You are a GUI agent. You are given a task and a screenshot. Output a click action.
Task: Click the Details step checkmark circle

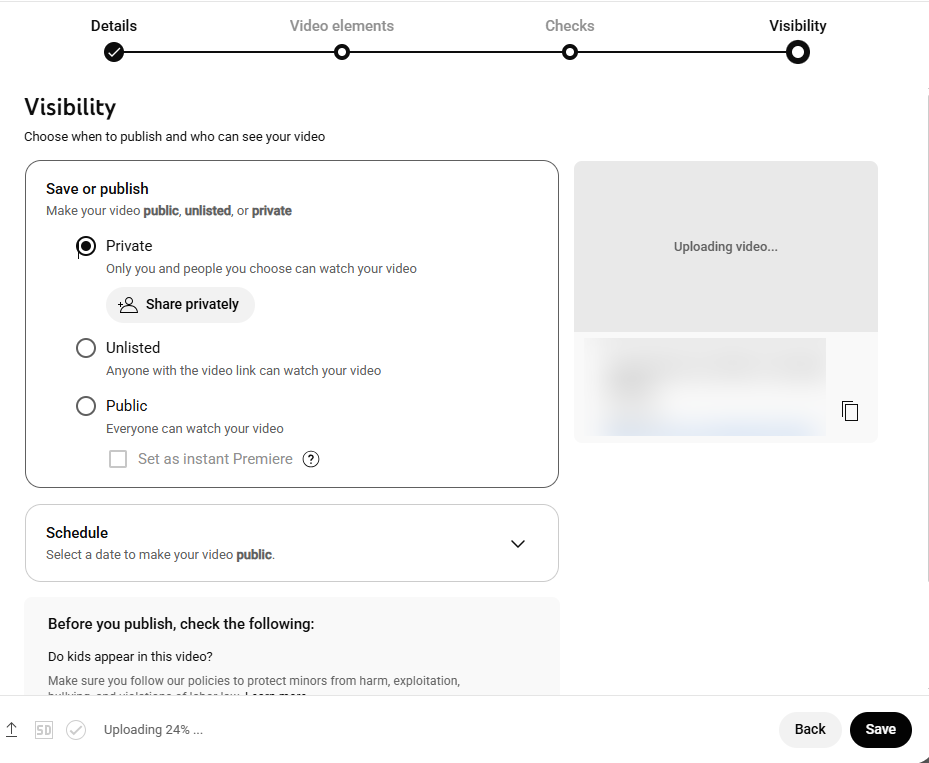pyautogui.click(x=114, y=52)
